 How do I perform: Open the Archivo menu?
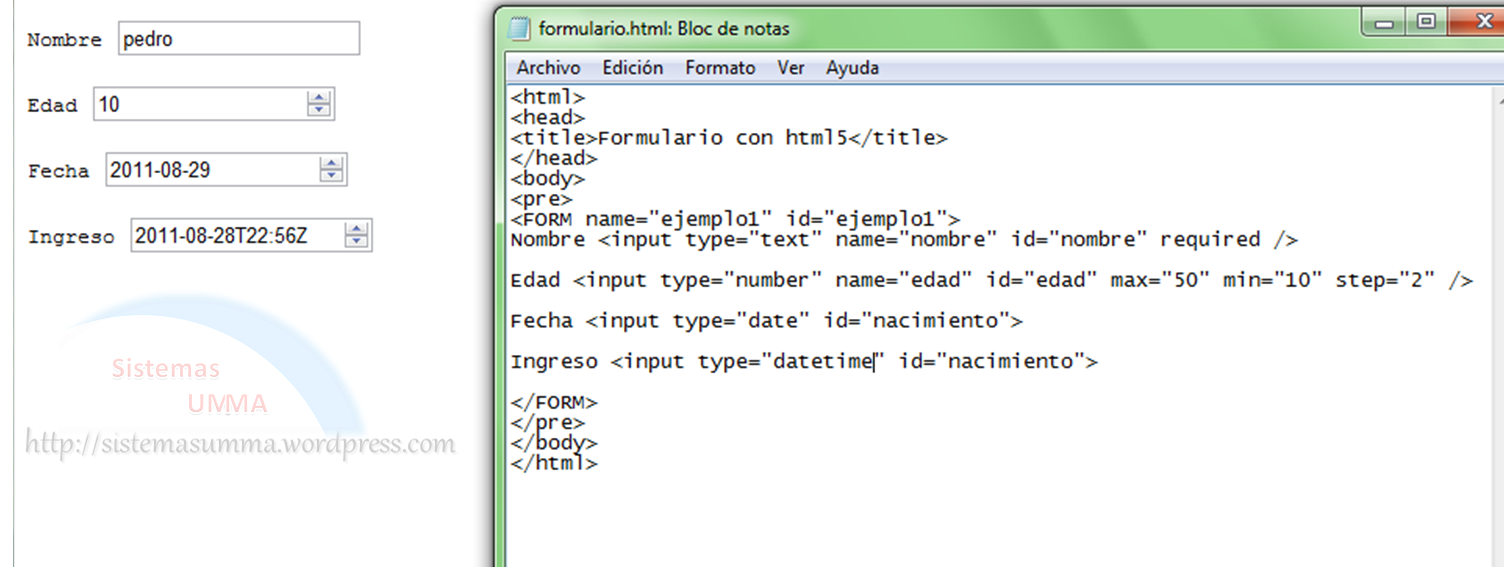click(548, 68)
